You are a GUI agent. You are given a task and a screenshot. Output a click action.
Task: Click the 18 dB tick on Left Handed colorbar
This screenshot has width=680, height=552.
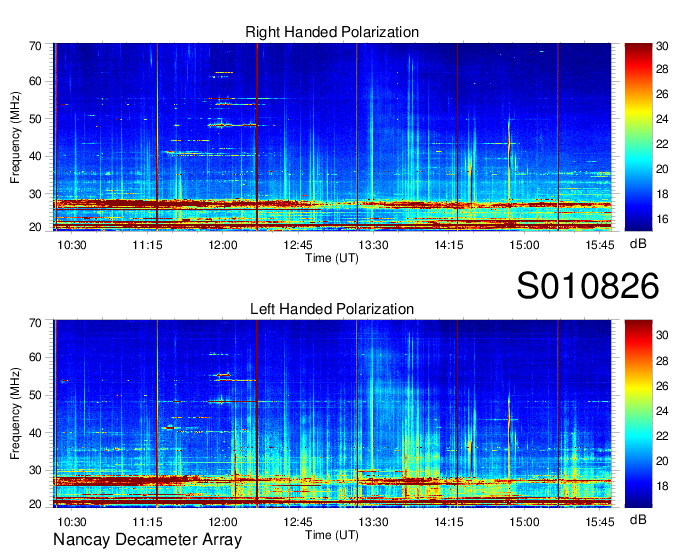coord(662,486)
